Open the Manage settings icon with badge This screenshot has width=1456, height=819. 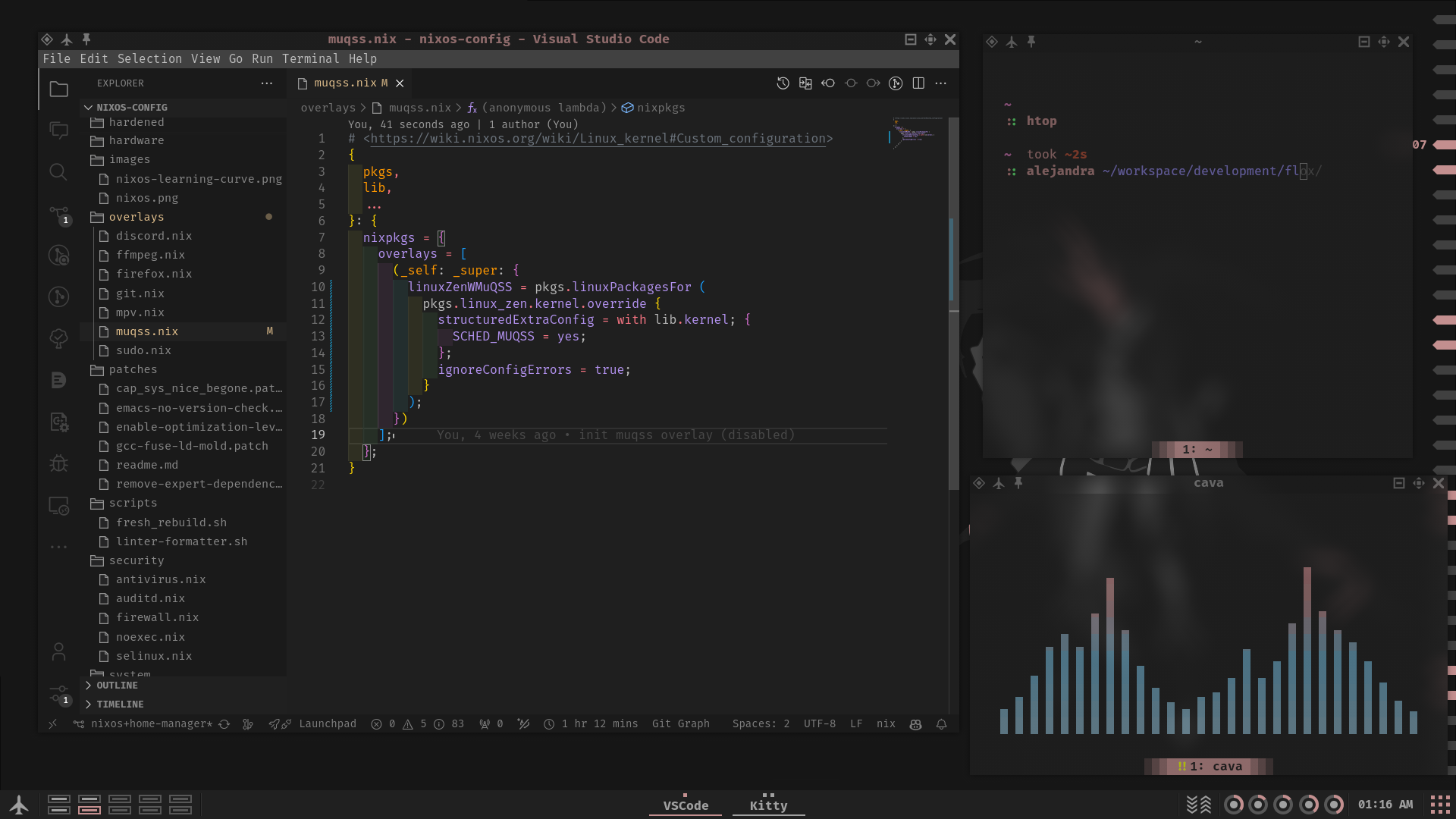[59, 695]
